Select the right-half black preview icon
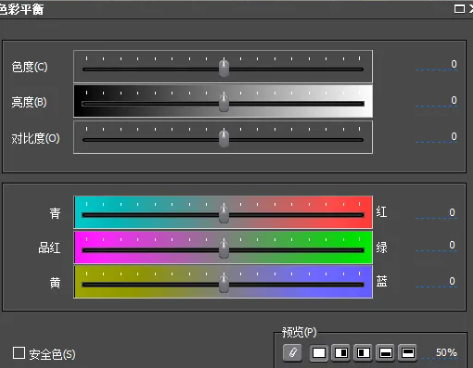The width and height of the screenshot is (473, 368). [x=341, y=353]
